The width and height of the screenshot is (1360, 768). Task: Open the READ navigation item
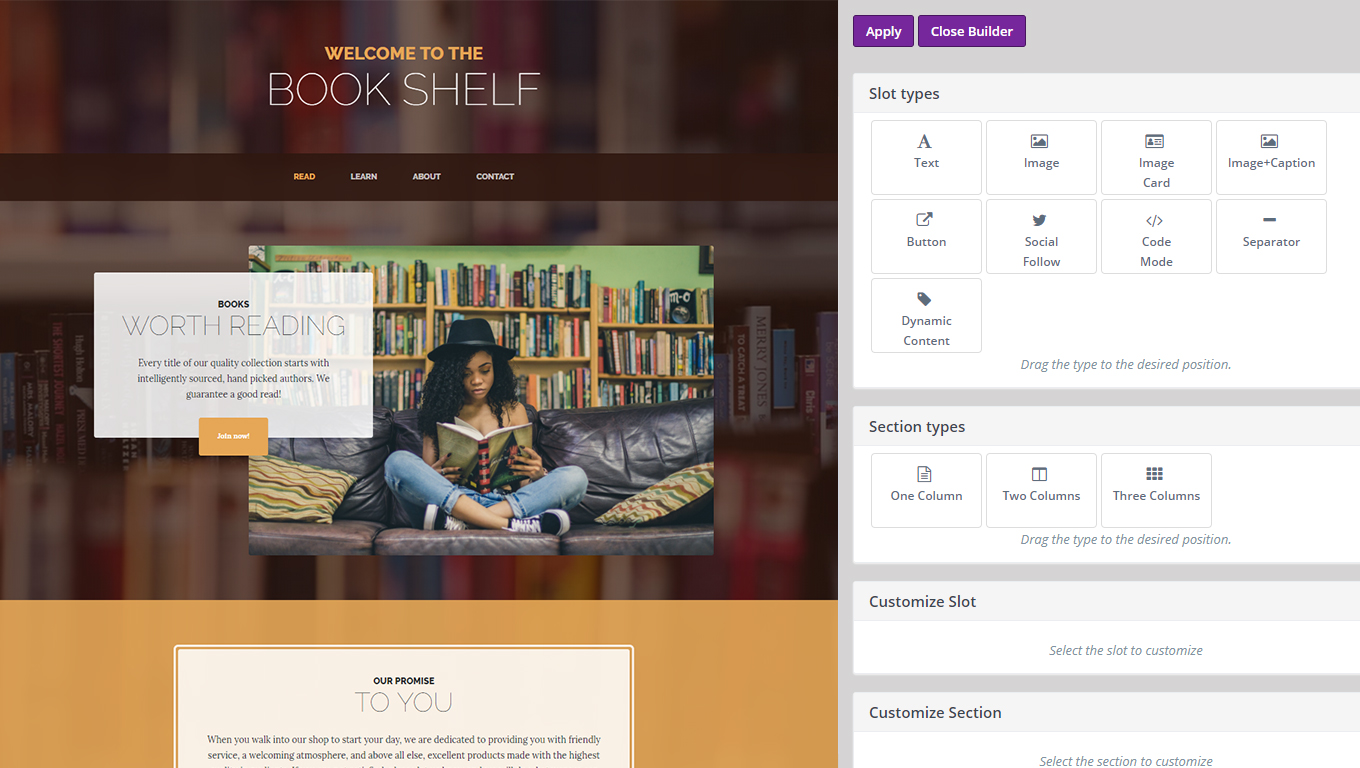click(x=304, y=177)
